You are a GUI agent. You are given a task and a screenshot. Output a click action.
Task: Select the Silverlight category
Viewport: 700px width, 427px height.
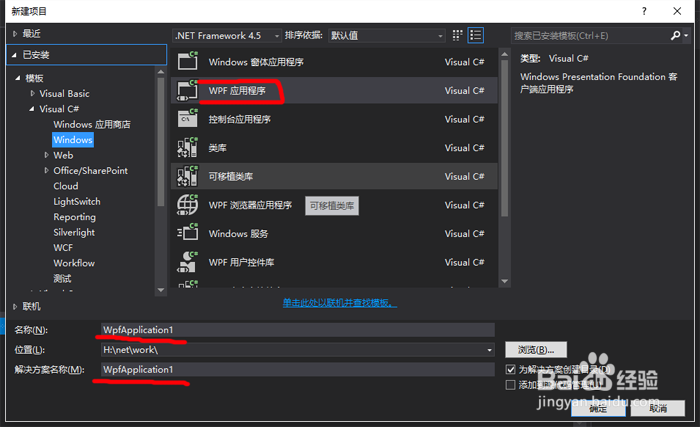(x=74, y=232)
